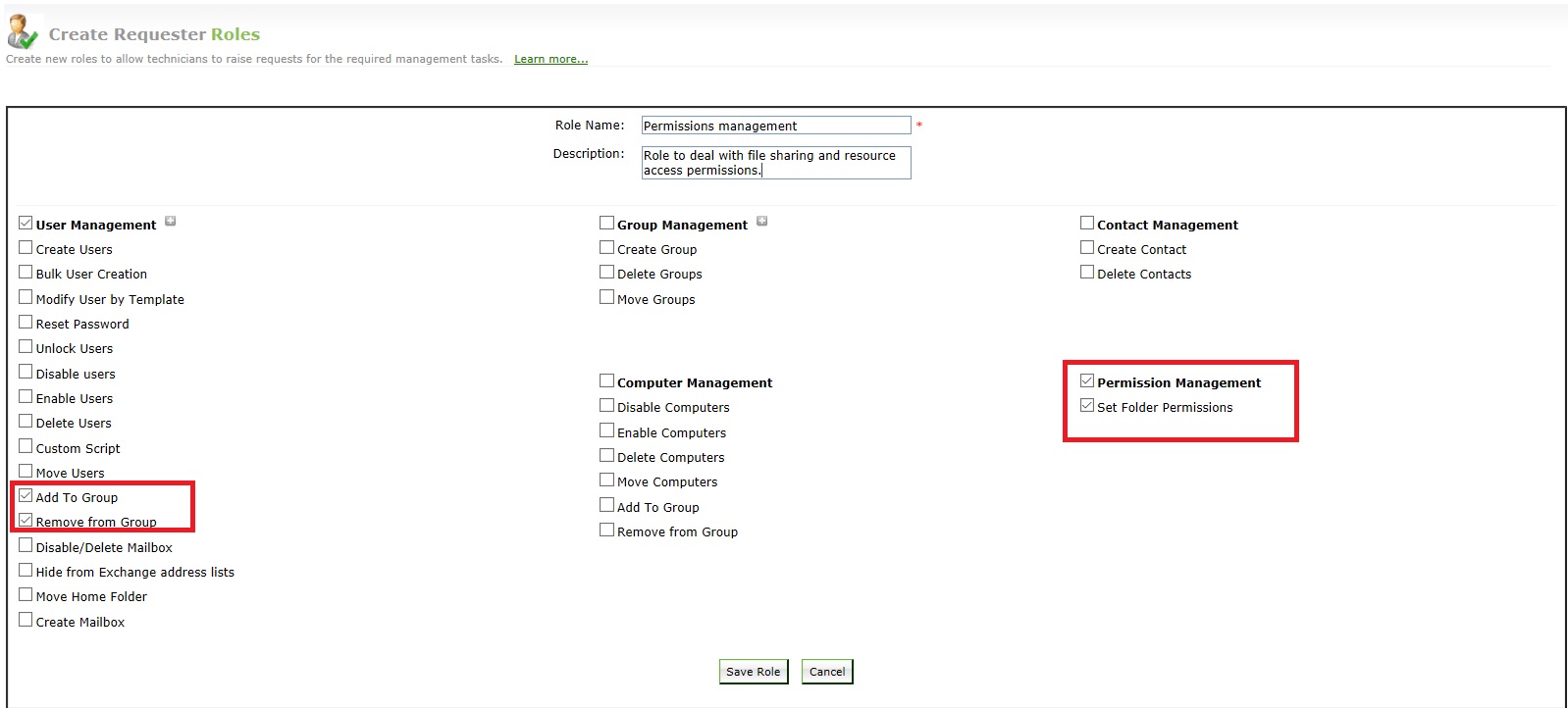
Task: Expand the Group Management plus icon
Action: [762, 222]
